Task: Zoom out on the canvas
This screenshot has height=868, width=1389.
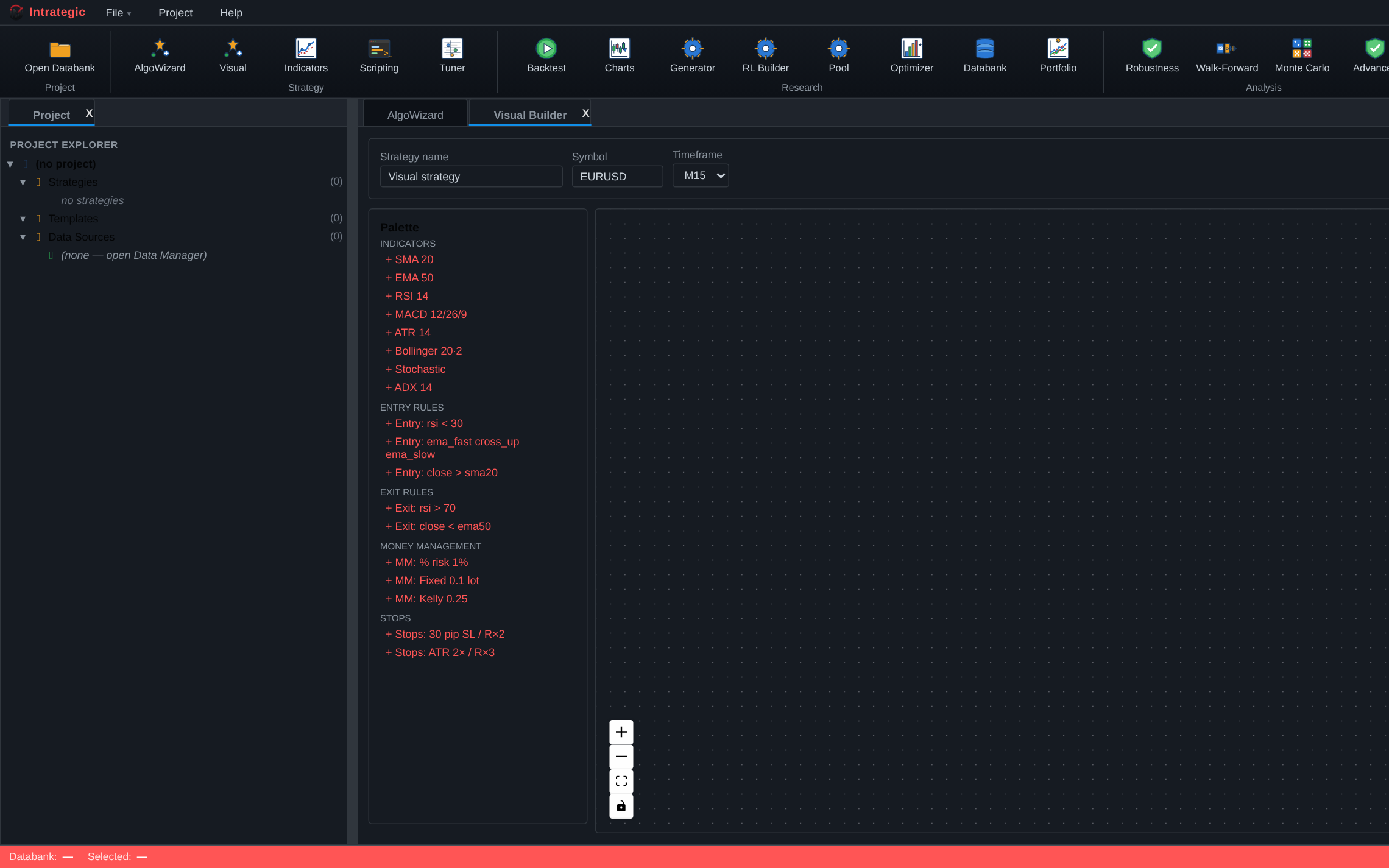Action: click(x=621, y=757)
